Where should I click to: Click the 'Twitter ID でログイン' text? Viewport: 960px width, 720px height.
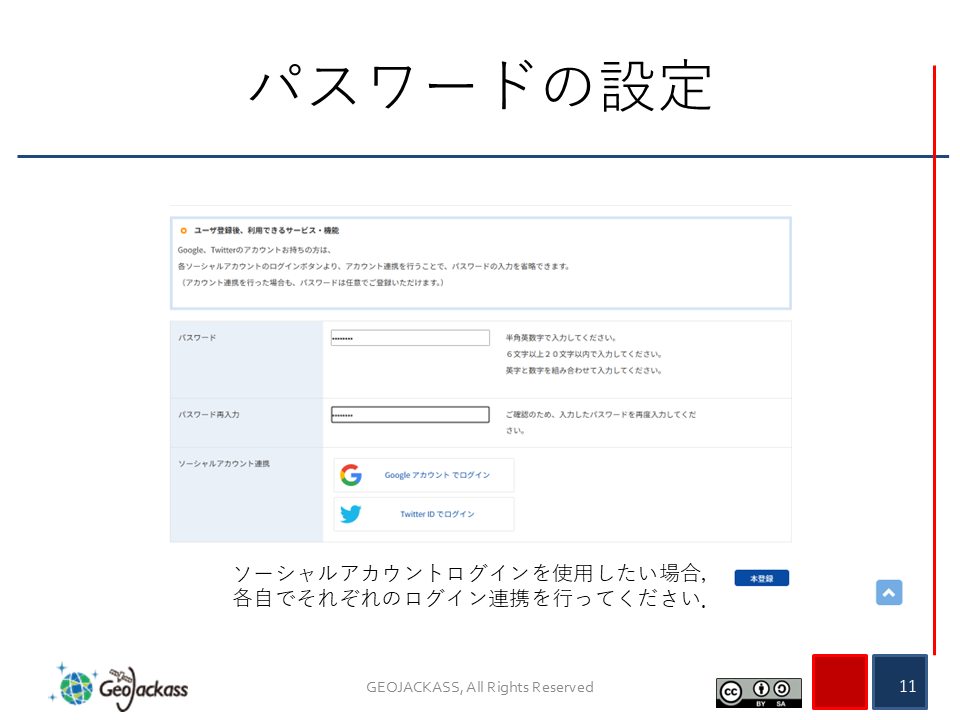[437, 514]
